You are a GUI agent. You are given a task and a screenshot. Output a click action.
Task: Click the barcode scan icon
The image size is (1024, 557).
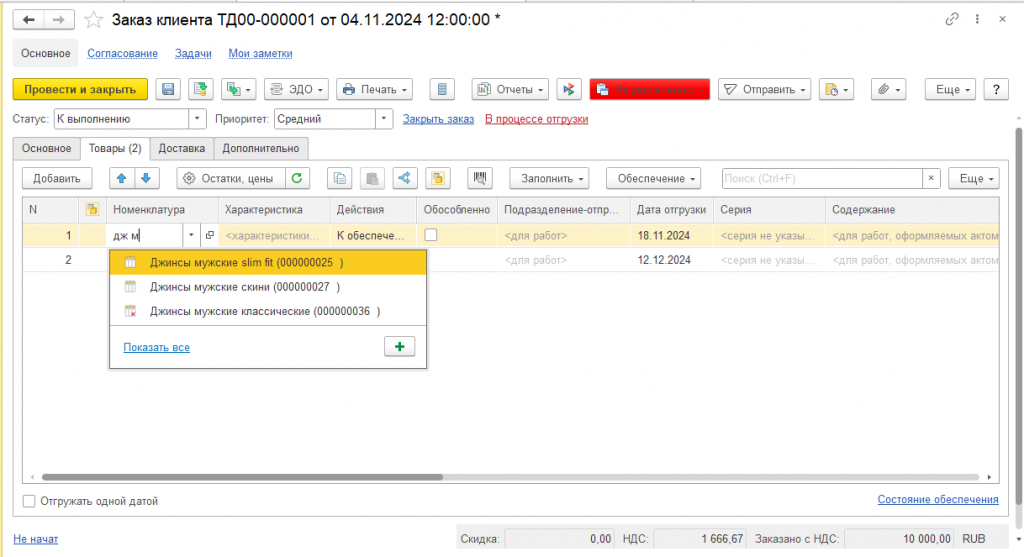click(x=480, y=178)
